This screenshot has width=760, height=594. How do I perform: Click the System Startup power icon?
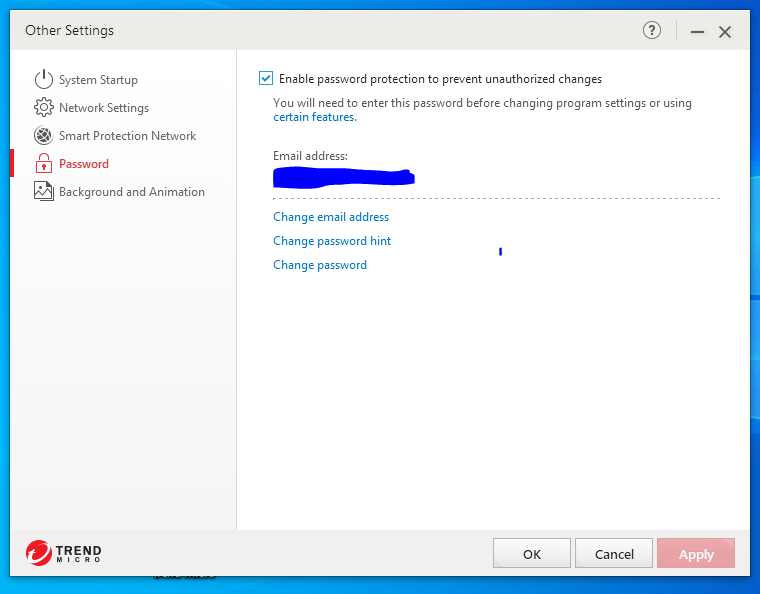click(x=43, y=80)
